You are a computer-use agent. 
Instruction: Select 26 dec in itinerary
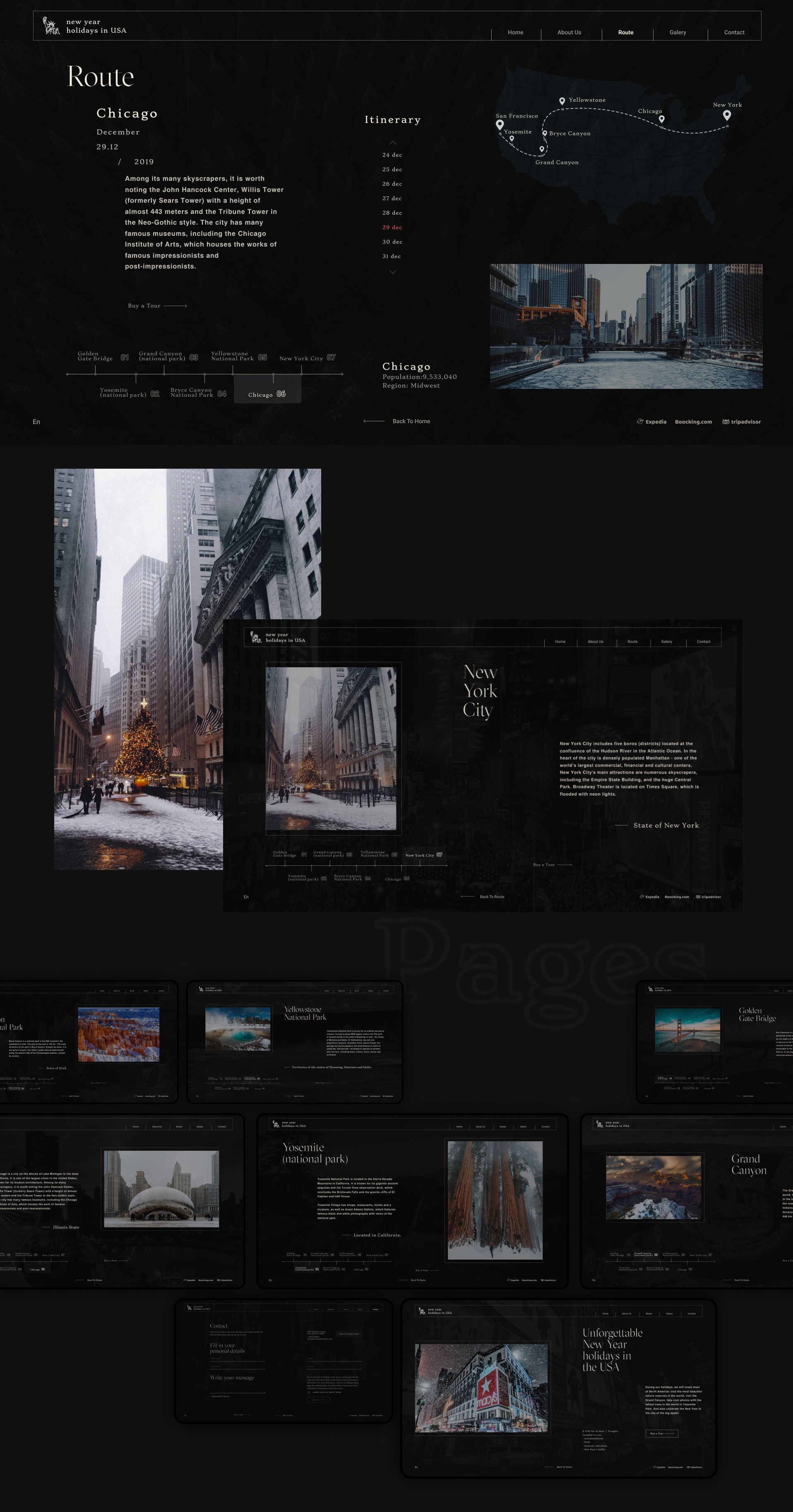pyautogui.click(x=392, y=184)
